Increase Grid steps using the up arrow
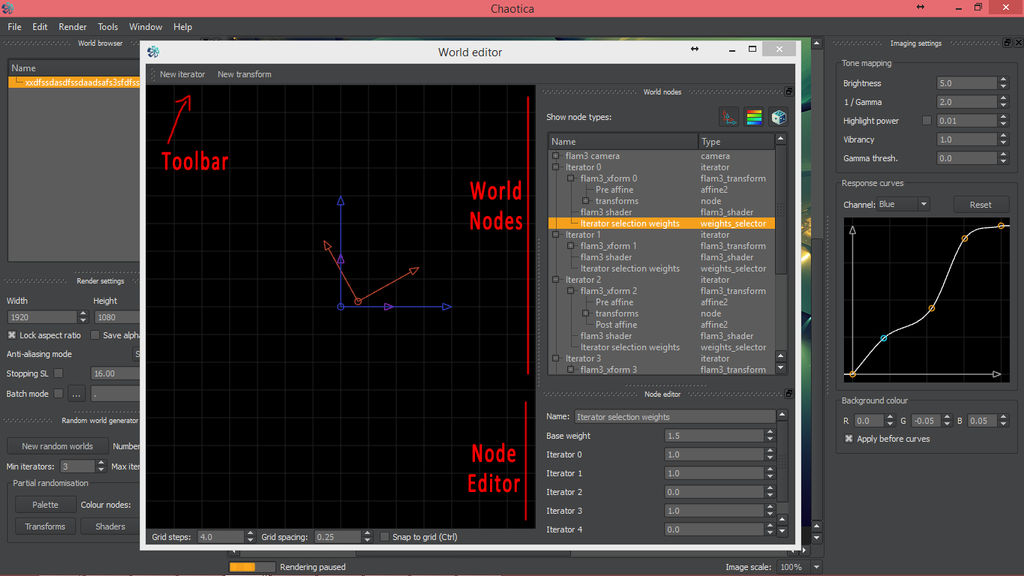 250,534
